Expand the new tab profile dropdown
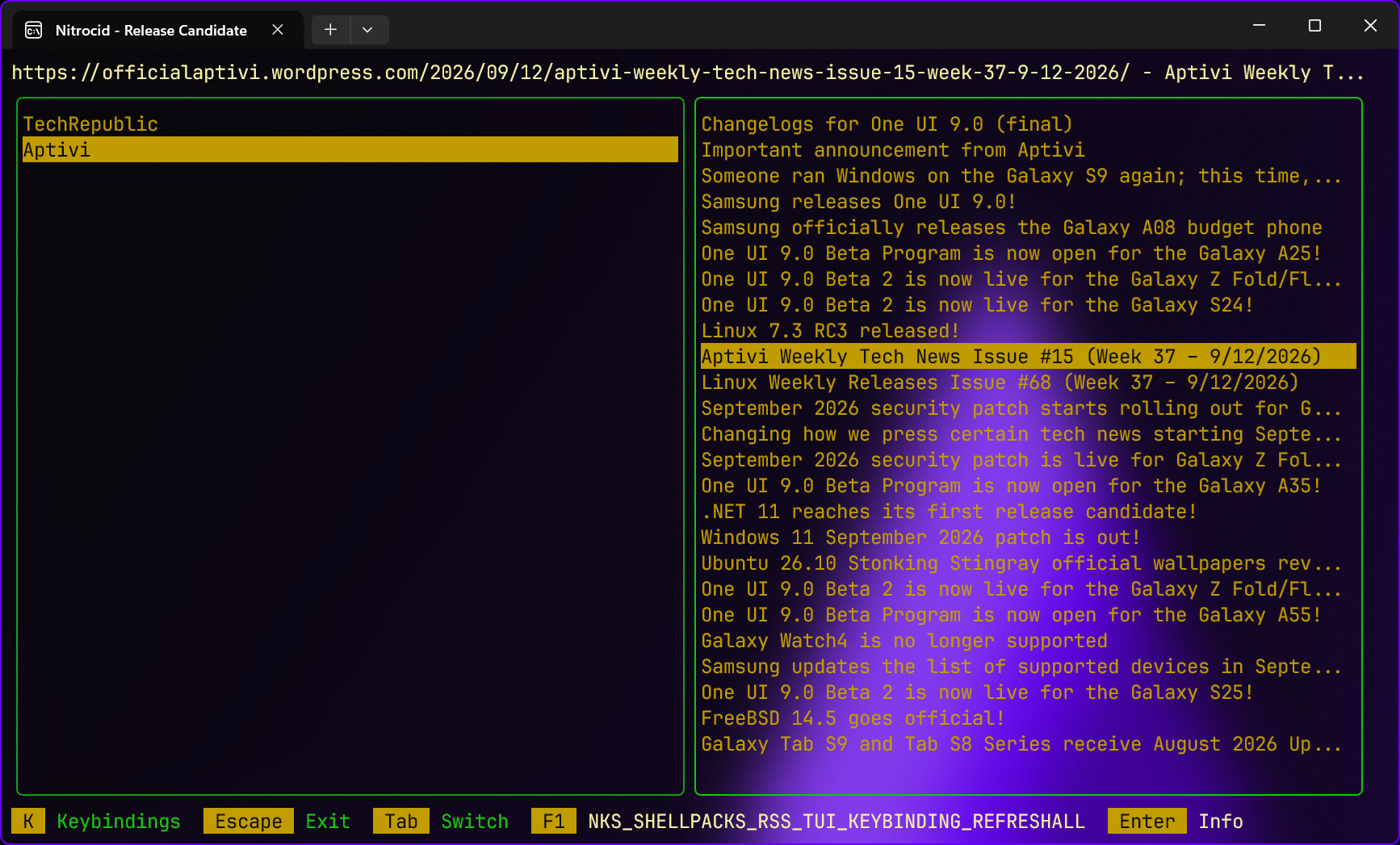 coord(368,30)
